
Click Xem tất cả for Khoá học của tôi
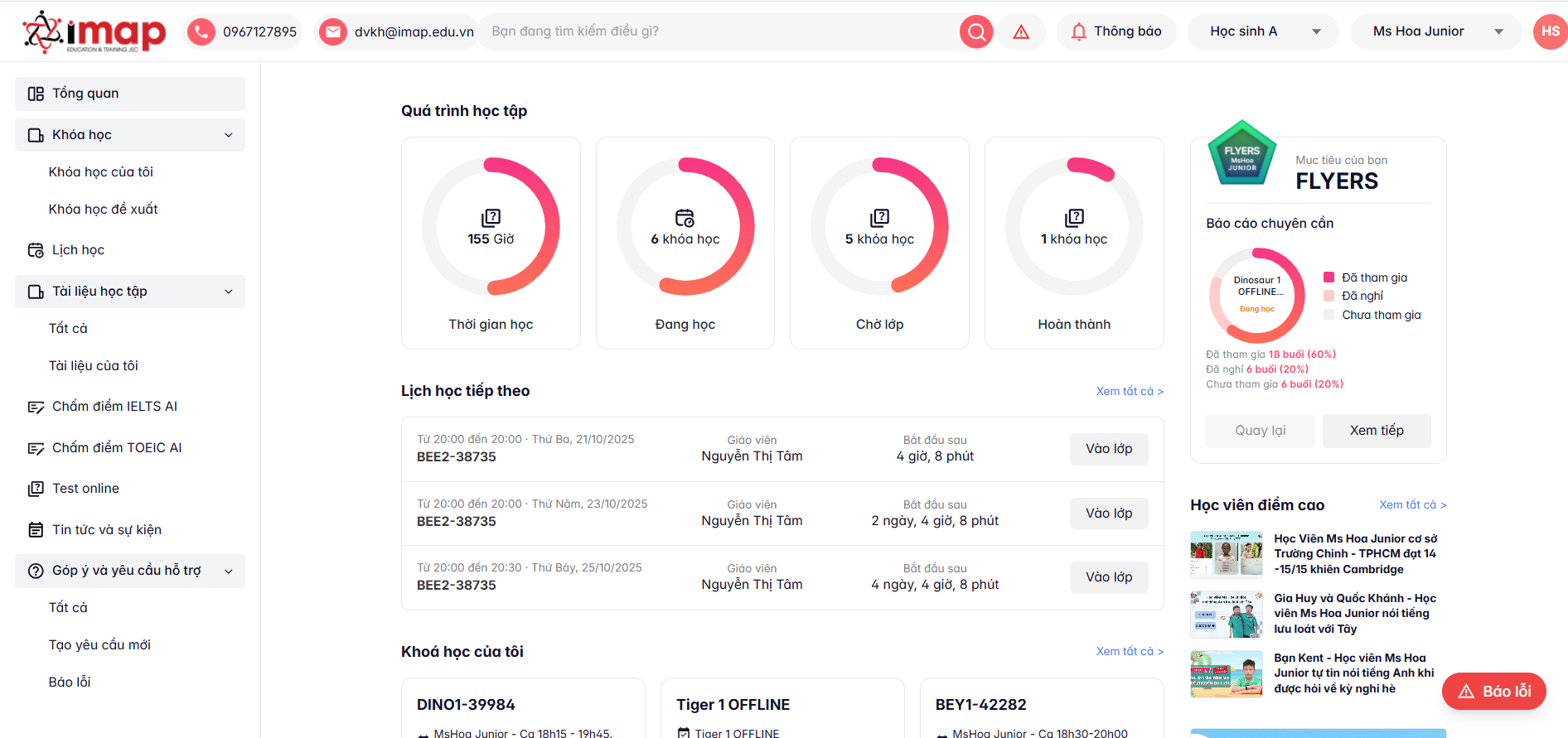1130,651
